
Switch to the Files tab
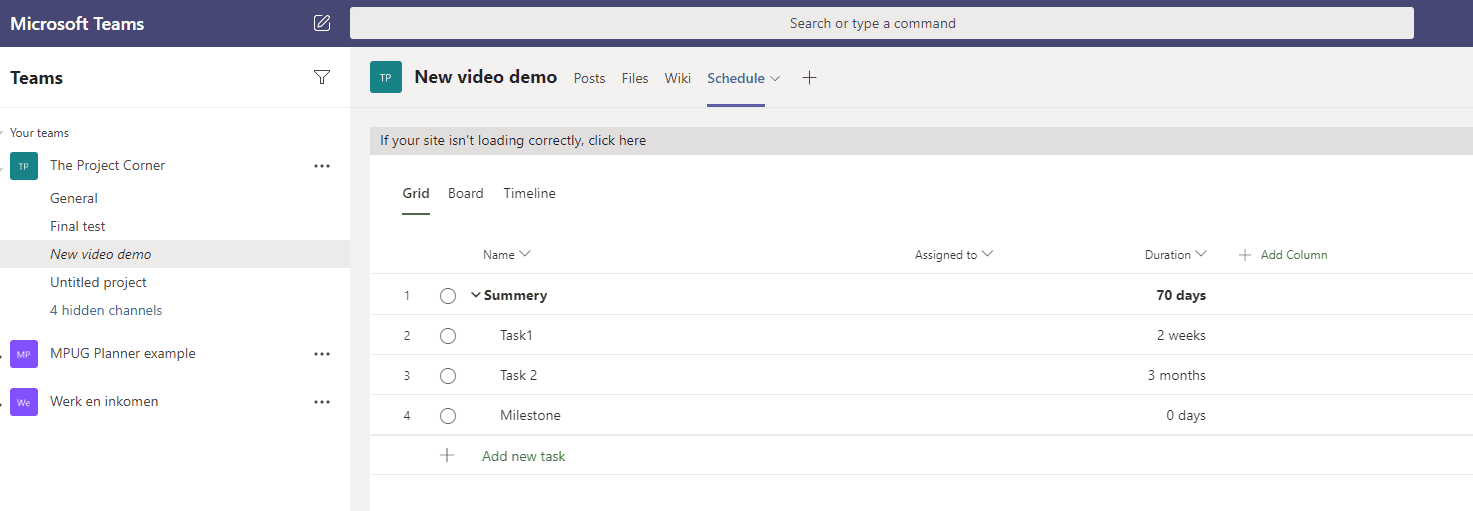pos(635,78)
